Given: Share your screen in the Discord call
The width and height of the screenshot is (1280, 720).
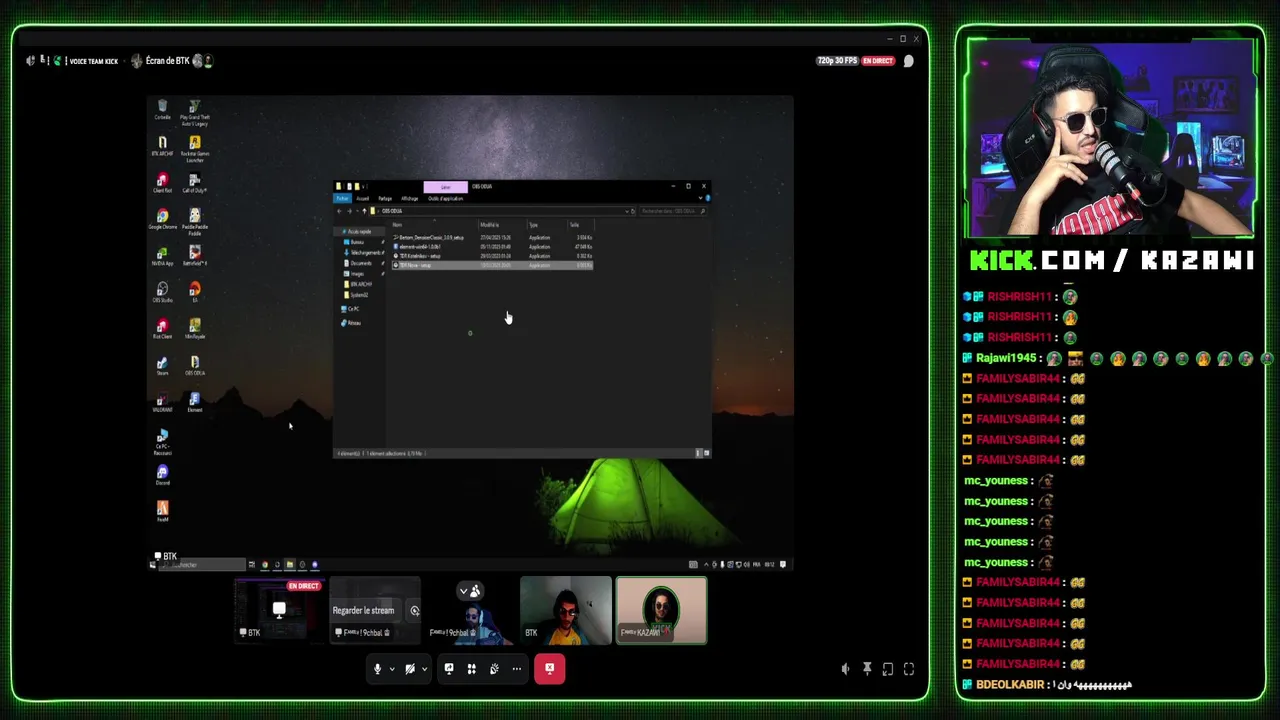Looking at the screenshot, I should [x=449, y=669].
